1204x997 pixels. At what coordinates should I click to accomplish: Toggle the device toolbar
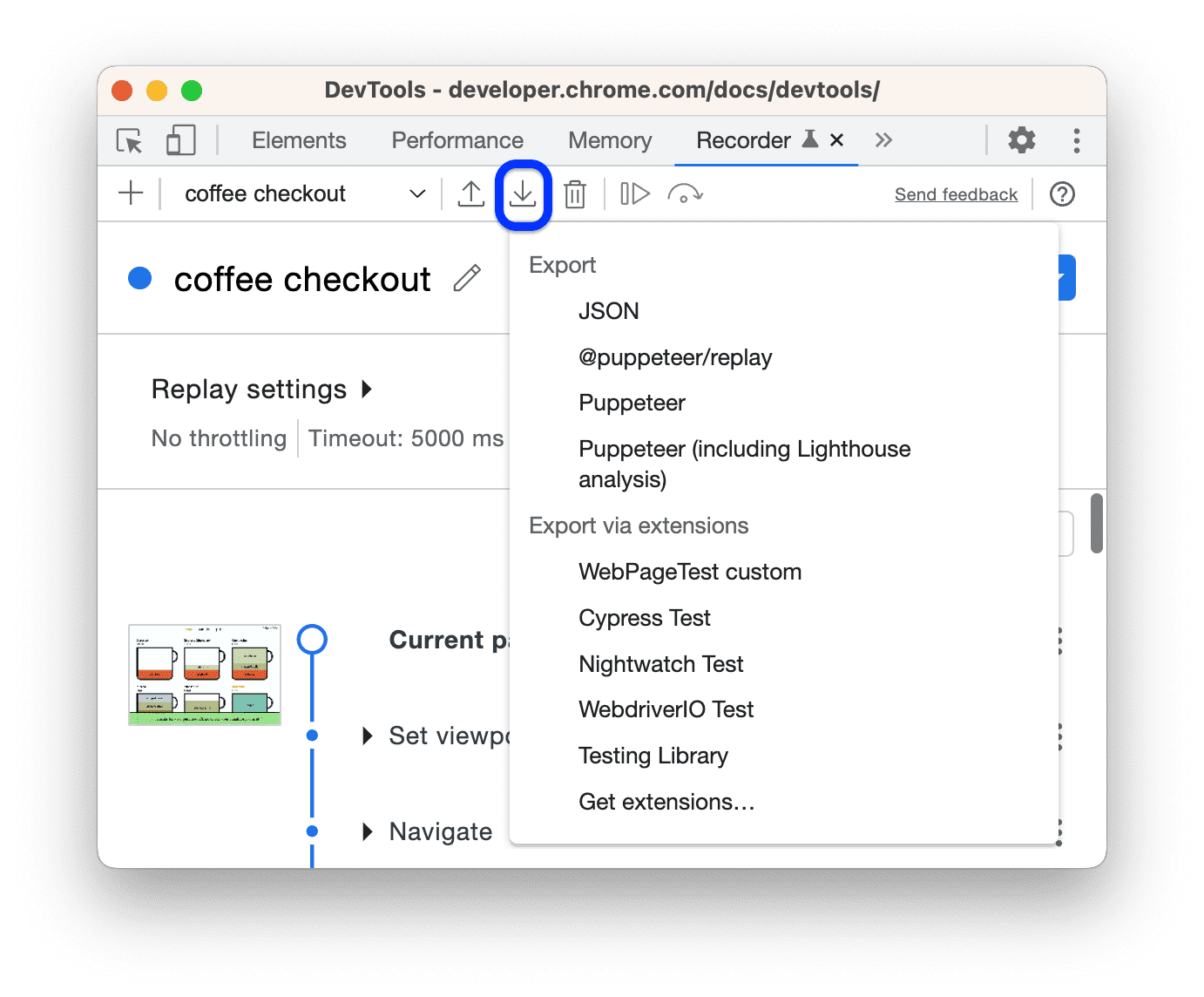coord(180,140)
